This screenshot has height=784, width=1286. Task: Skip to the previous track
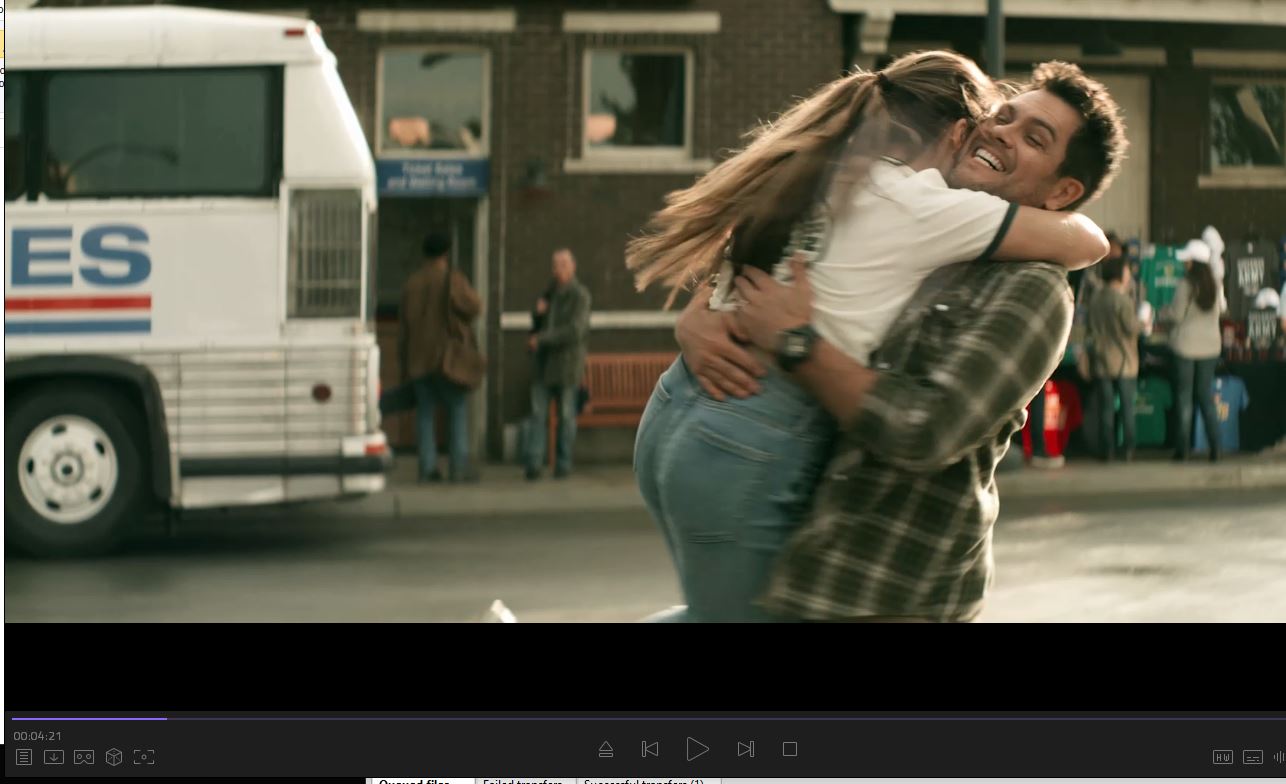pos(650,749)
